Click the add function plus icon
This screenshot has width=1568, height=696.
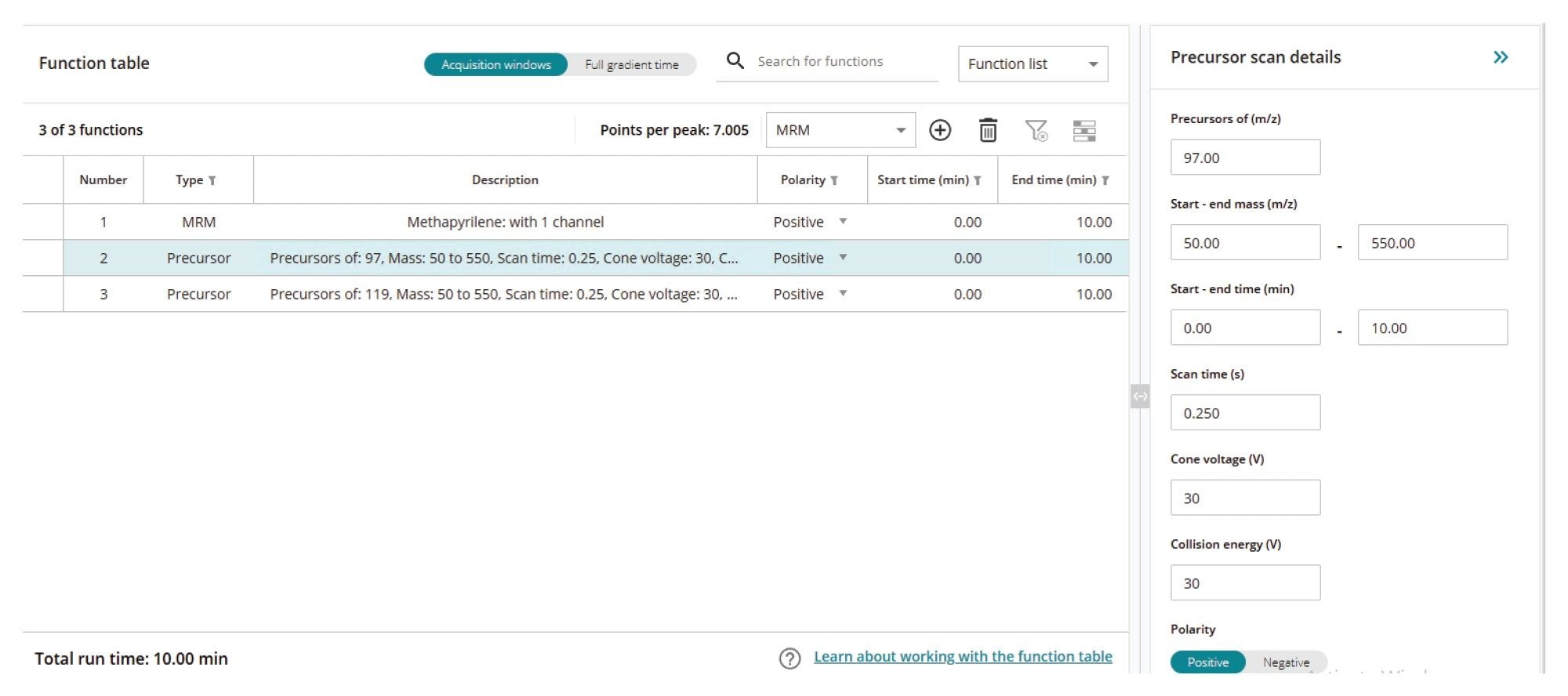[x=939, y=130]
